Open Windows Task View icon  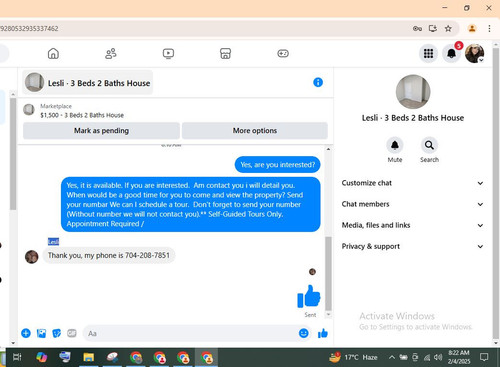point(17,357)
